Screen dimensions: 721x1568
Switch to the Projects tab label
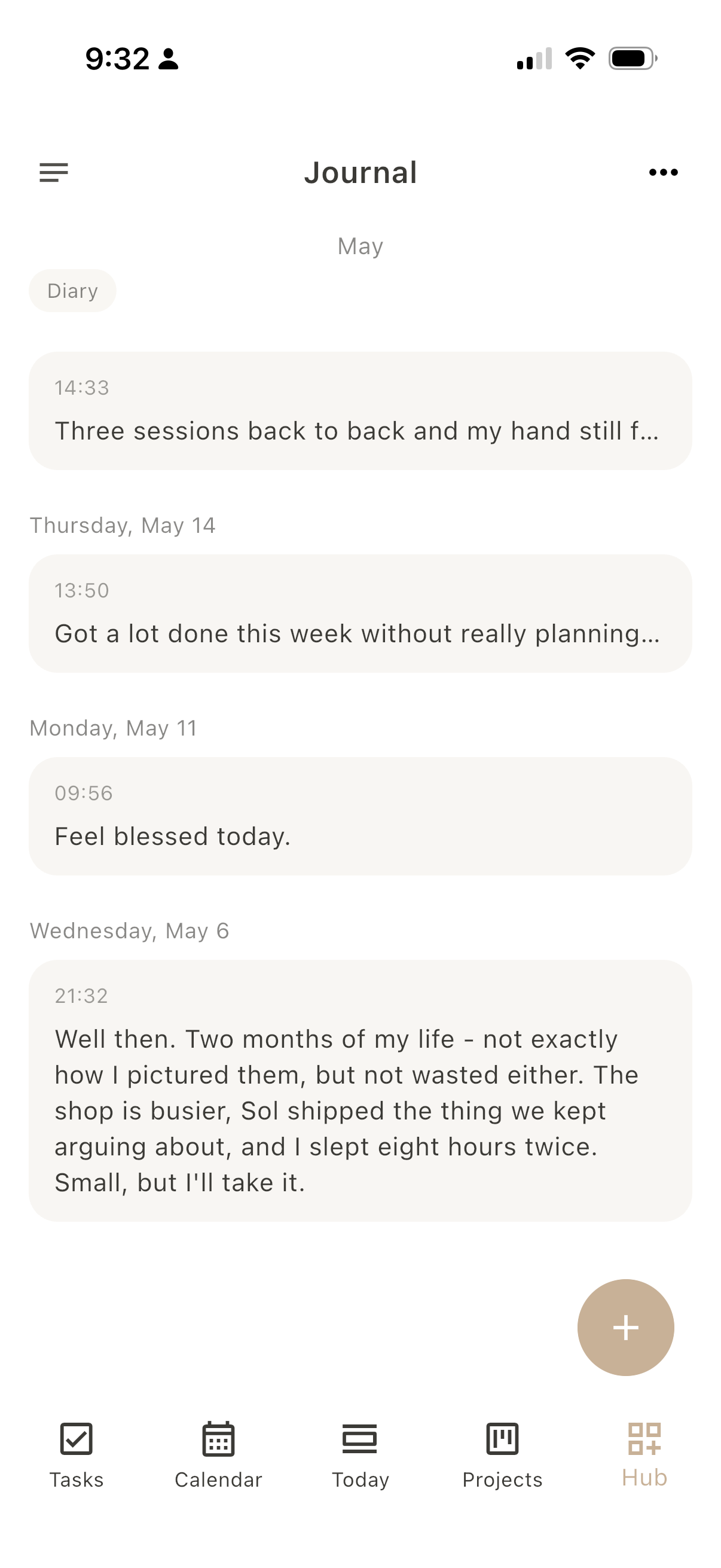[x=503, y=1479]
